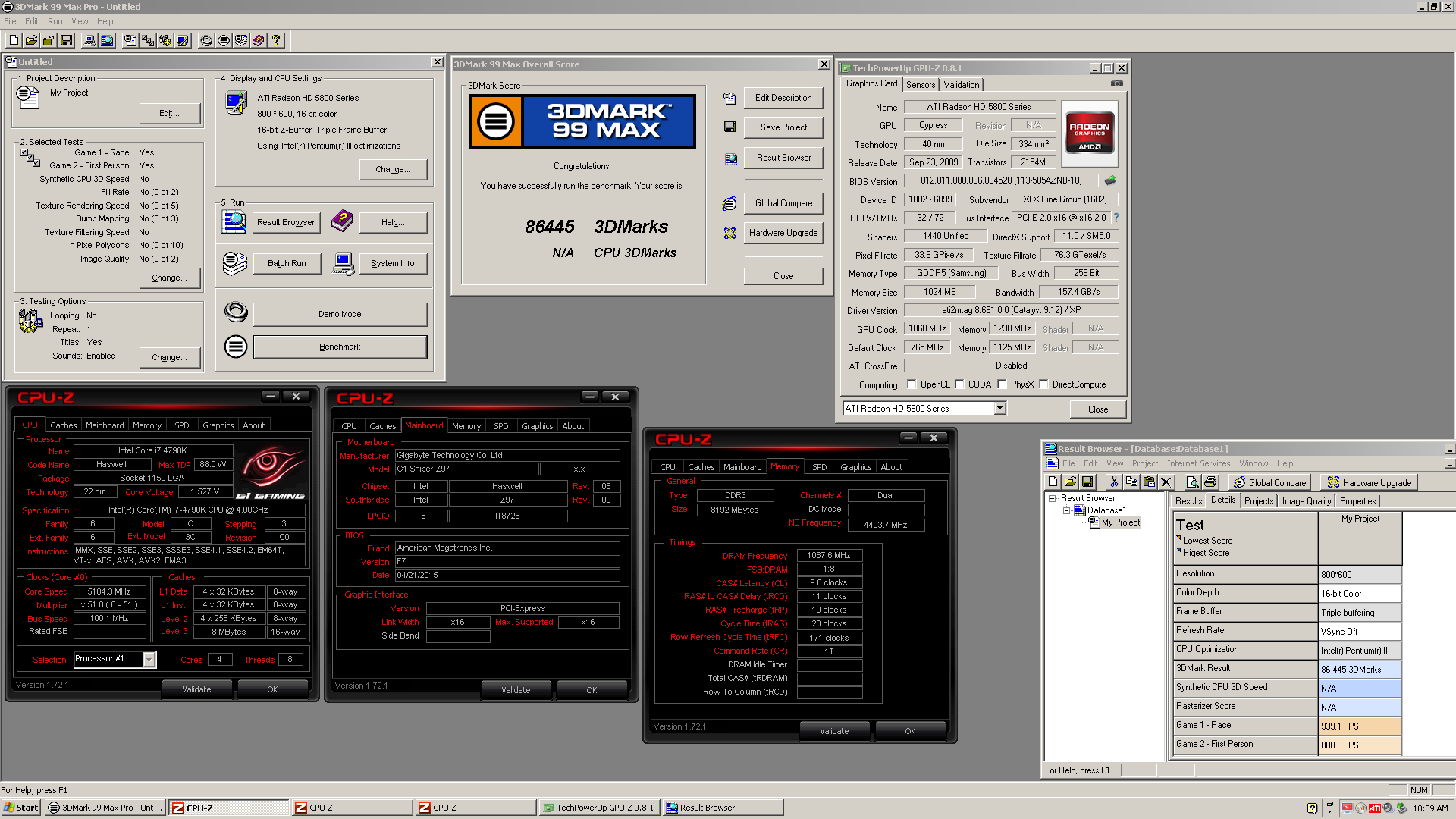Enable the PhysX checkbox in GPU-Z
This screenshot has height=819, width=1456.
click(x=1003, y=384)
